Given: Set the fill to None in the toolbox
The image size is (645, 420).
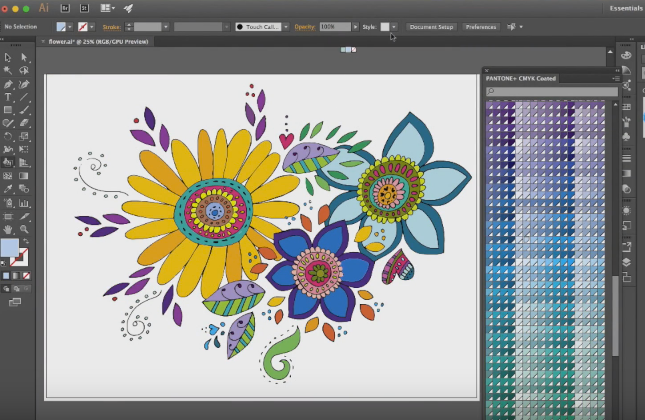Looking at the screenshot, I should [24, 275].
